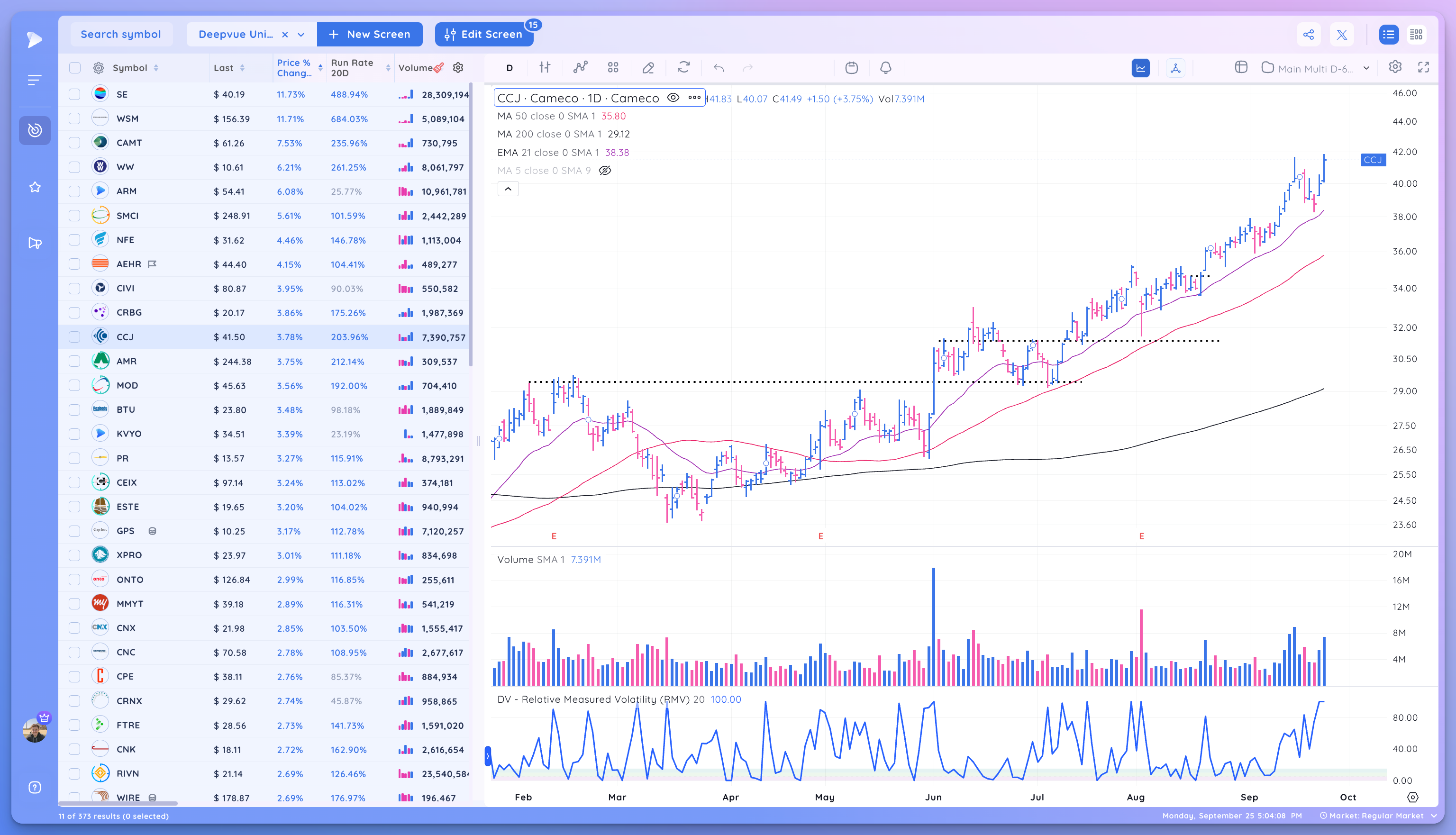Image resolution: width=1456 pixels, height=835 pixels.
Task: Sort by the Symbol column arrows
Action: (156, 68)
